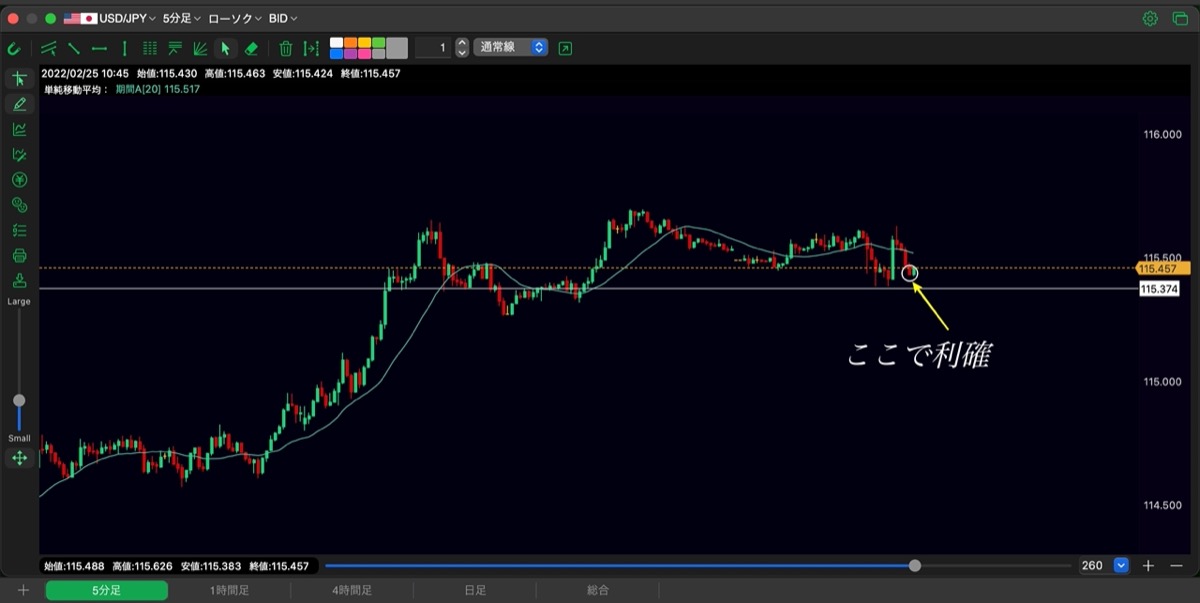This screenshot has height=603, width=1200.
Task: Pick the orange color swatch
Action: click(x=350, y=43)
